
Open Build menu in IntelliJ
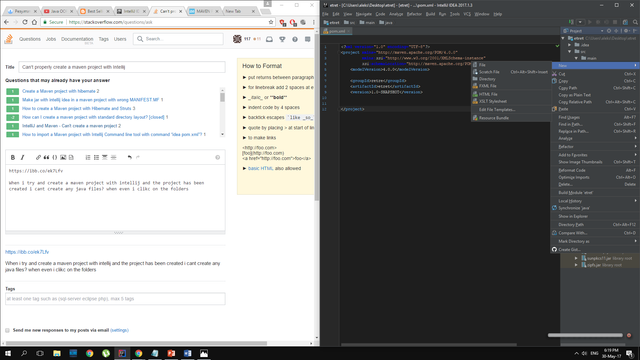coord(430,14)
